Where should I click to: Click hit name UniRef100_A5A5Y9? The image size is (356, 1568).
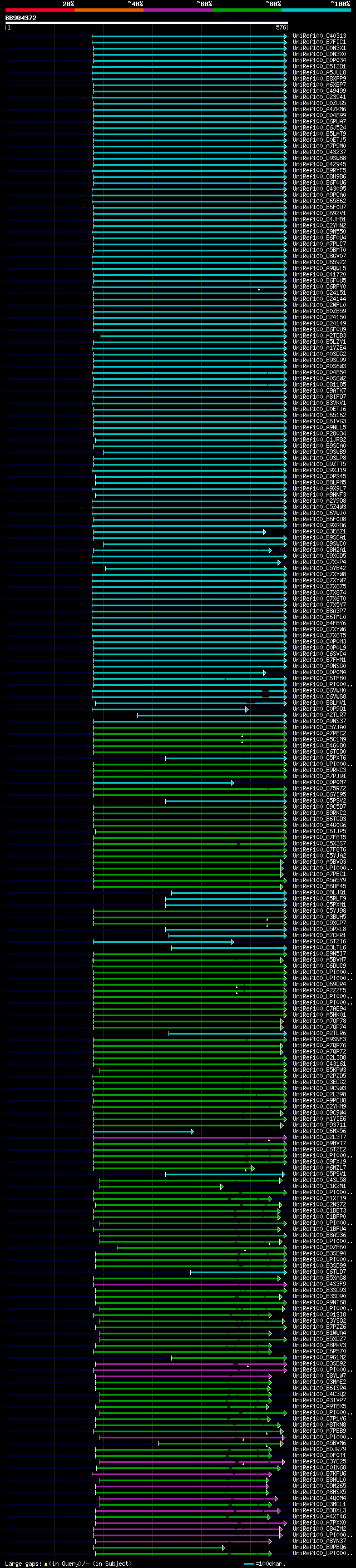[x=319, y=880]
